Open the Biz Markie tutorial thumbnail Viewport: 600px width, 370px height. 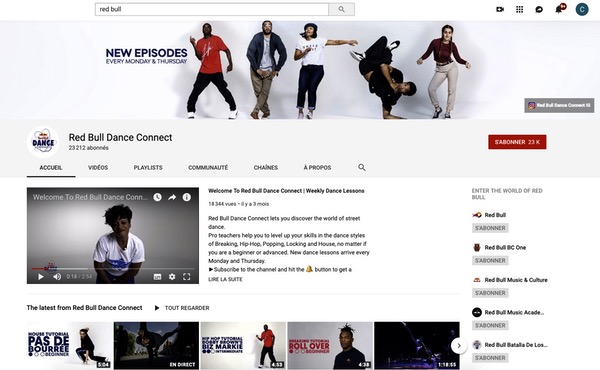click(243, 345)
